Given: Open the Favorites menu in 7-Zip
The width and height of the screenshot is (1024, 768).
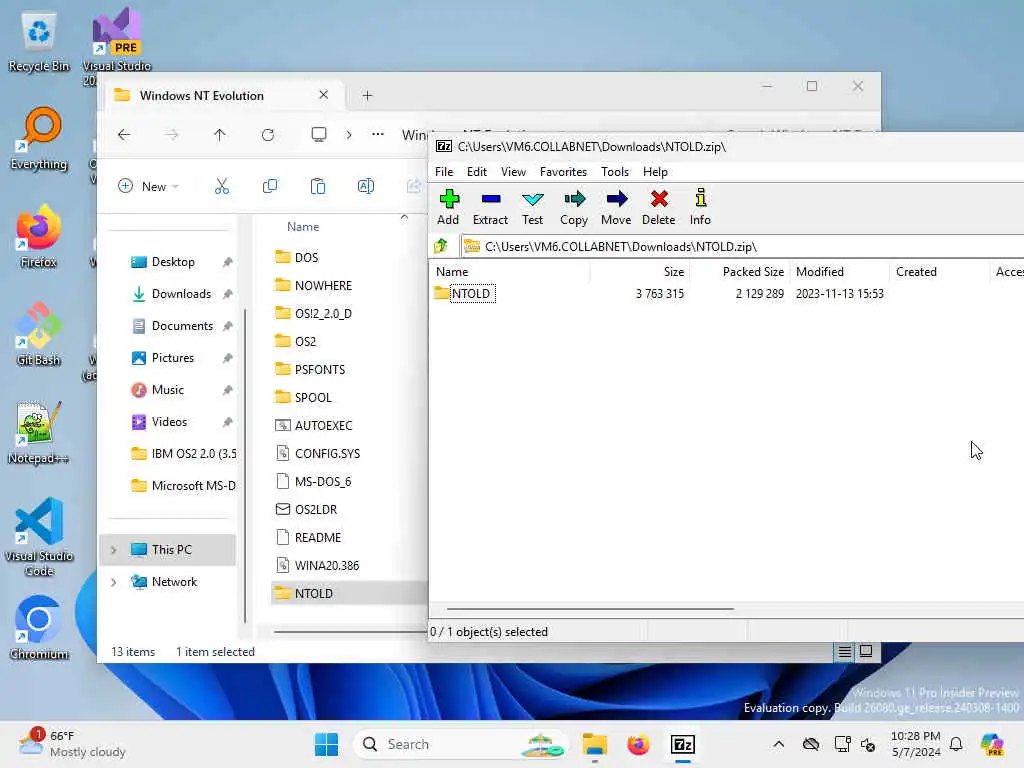Looking at the screenshot, I should pyautogui.click(x=563, y=172).
